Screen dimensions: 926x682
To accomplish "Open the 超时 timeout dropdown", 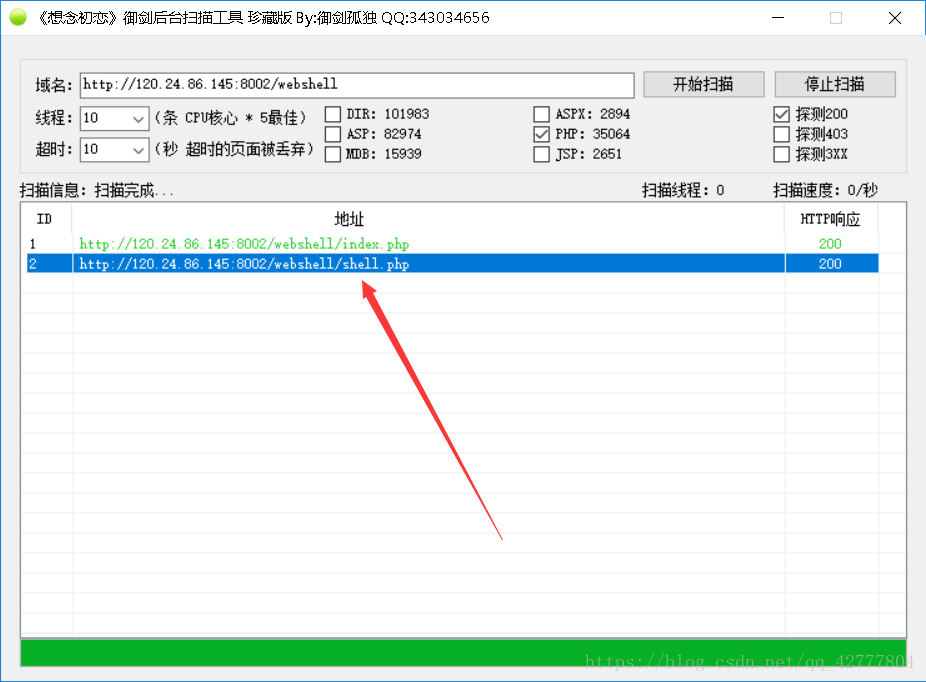I will pyautogui.click(x=138, y=149).
